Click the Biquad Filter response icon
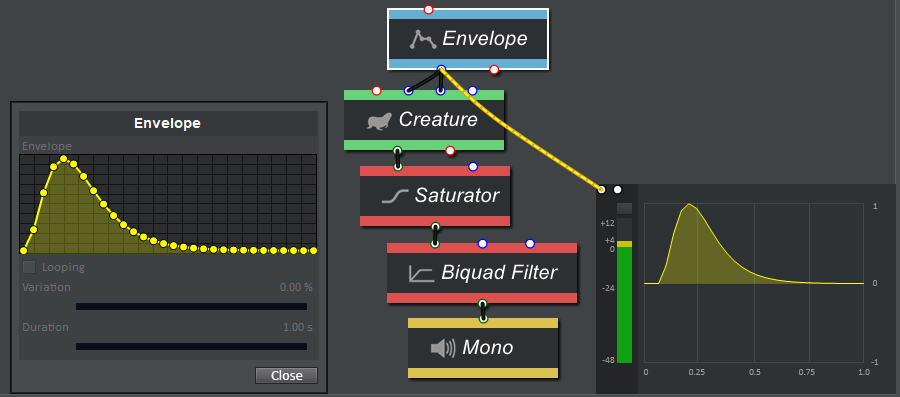Image resolution: width=900 pixels, height=397 pixels. 421,273
